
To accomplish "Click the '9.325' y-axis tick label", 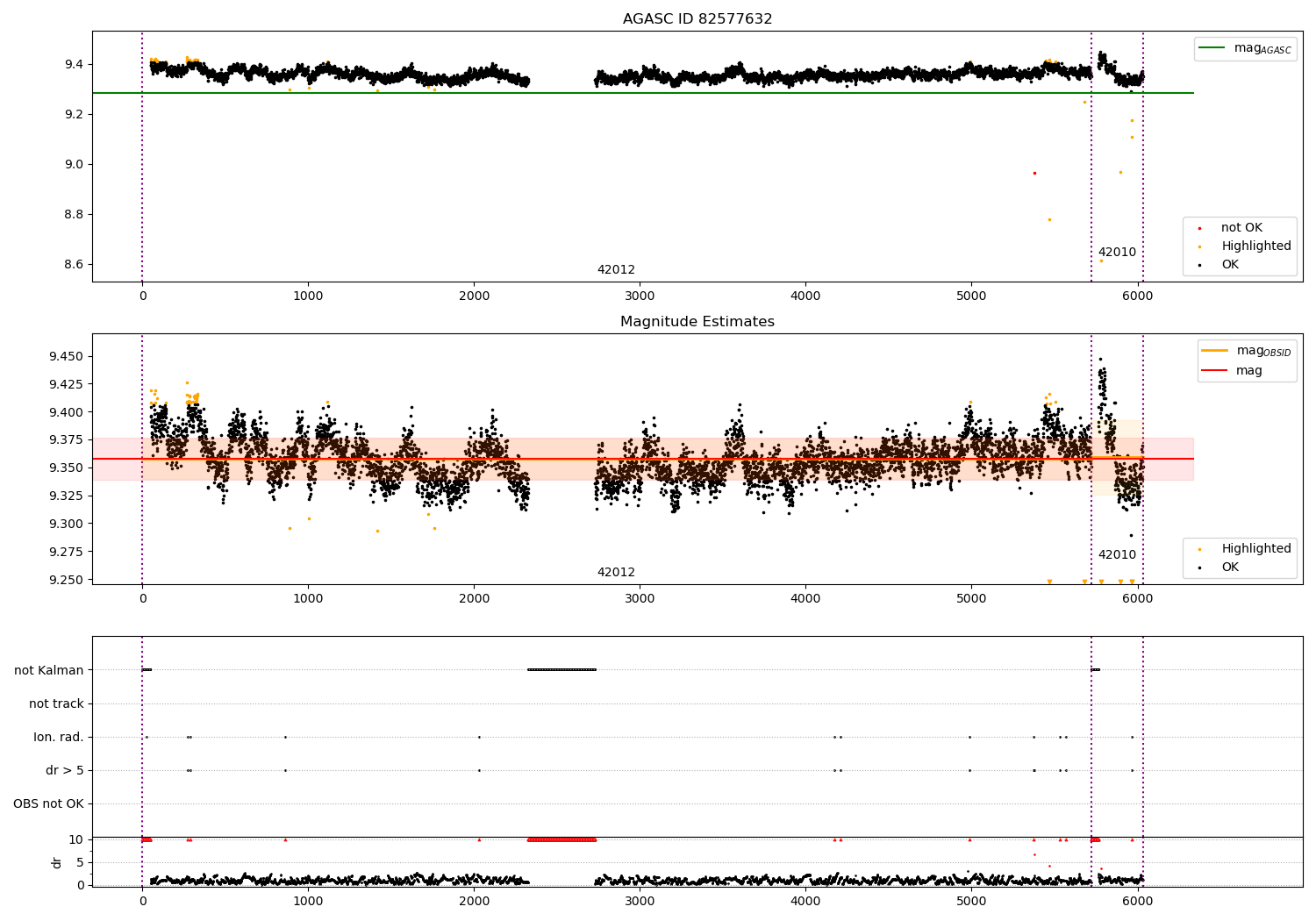I will coord(67,496).
